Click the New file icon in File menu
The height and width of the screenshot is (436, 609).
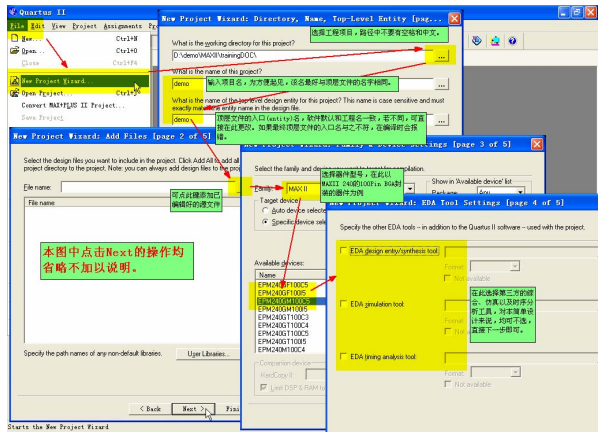pyautogui.click(x=15, y=38)
